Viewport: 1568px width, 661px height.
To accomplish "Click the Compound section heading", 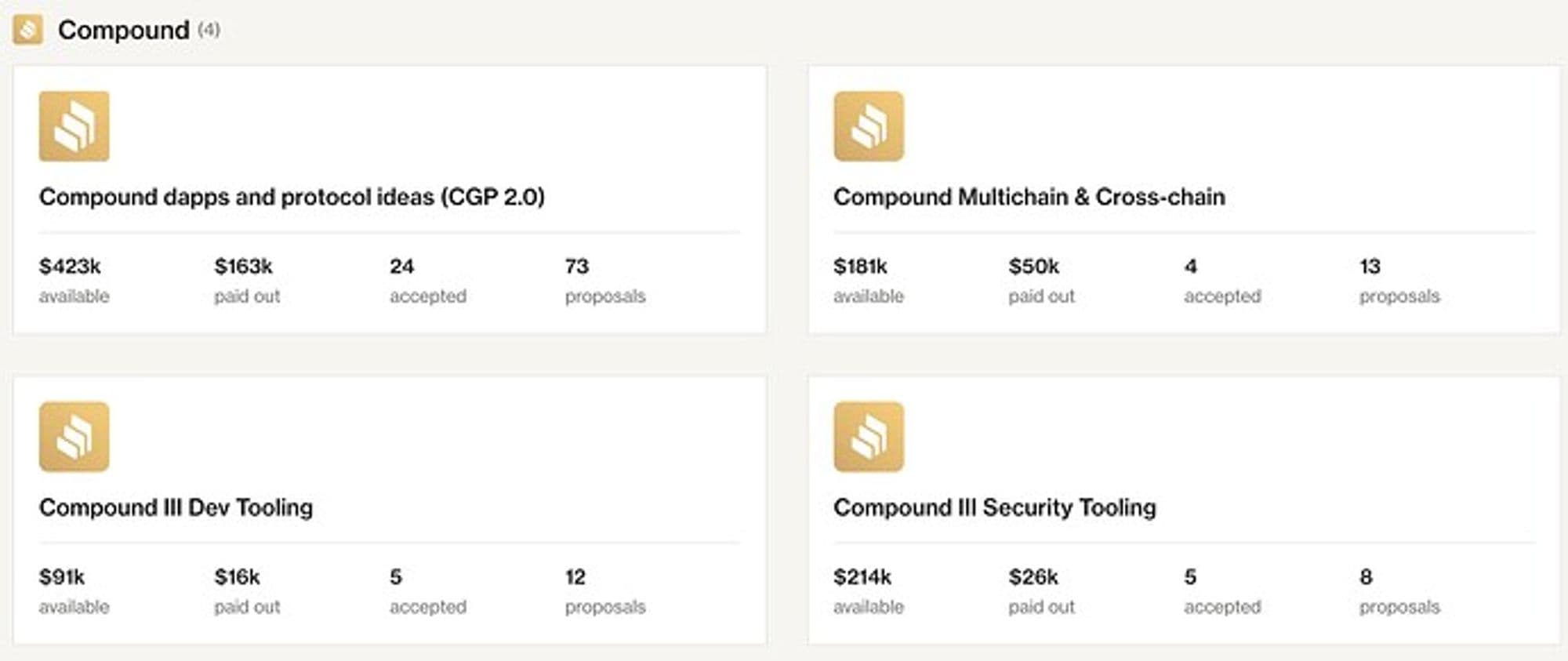I will (x=124, y=30).
